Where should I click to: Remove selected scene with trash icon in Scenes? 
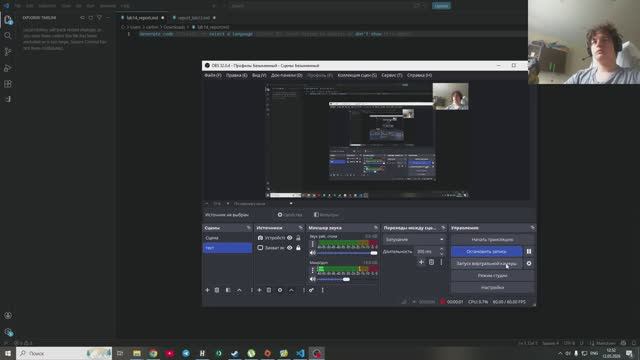[x=217, y=290]
